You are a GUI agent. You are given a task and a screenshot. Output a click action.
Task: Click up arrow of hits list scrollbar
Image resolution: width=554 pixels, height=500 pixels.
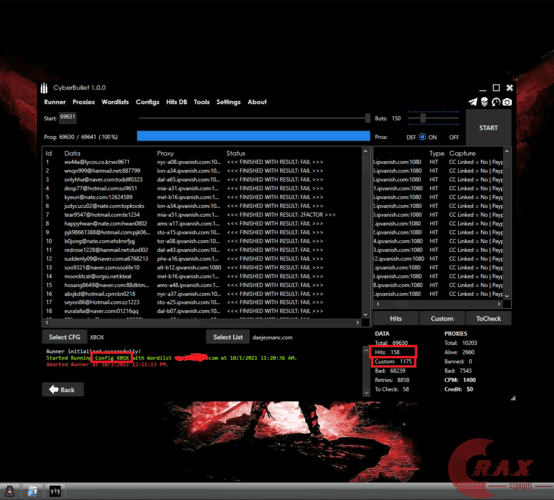[x=507, y=151]
